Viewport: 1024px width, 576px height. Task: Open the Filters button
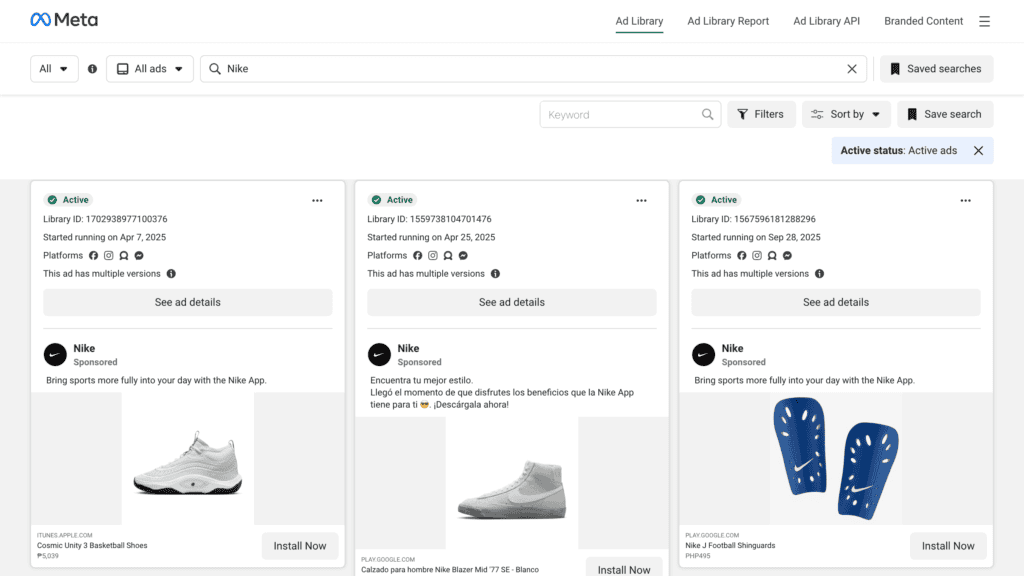pos(761,115)
